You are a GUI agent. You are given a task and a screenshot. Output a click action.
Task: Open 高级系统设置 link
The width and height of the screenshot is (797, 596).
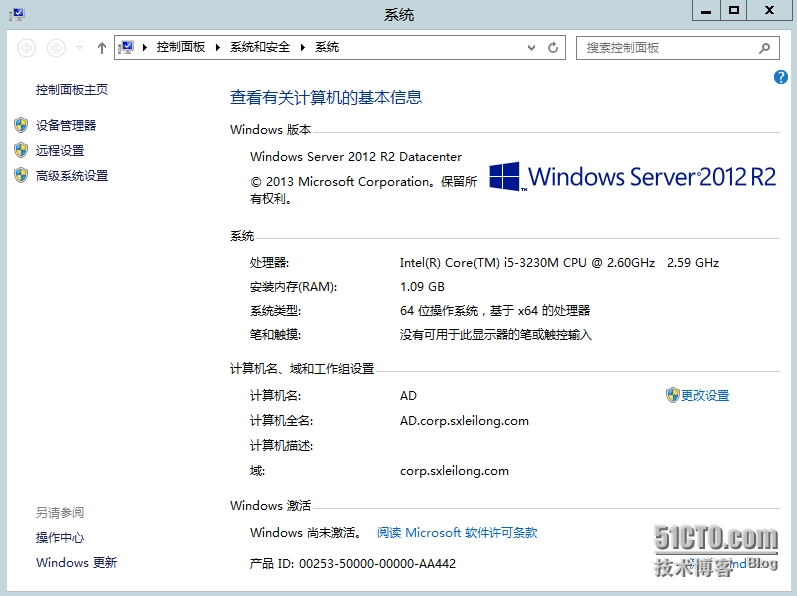72,176
